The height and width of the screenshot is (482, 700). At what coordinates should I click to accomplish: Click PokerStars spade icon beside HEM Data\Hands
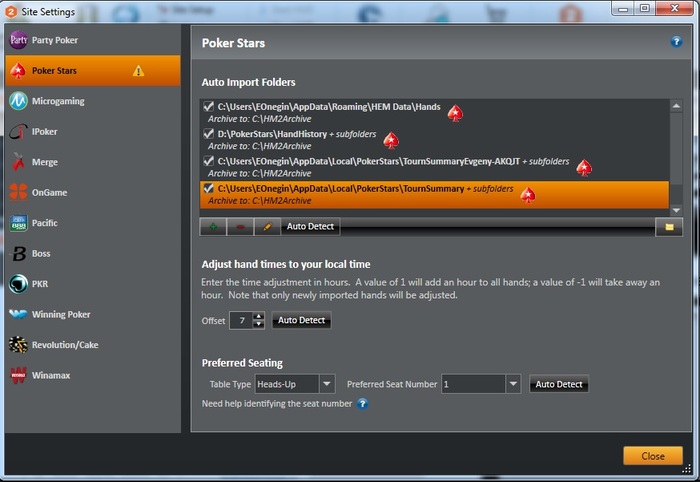(x=455, y=113)
